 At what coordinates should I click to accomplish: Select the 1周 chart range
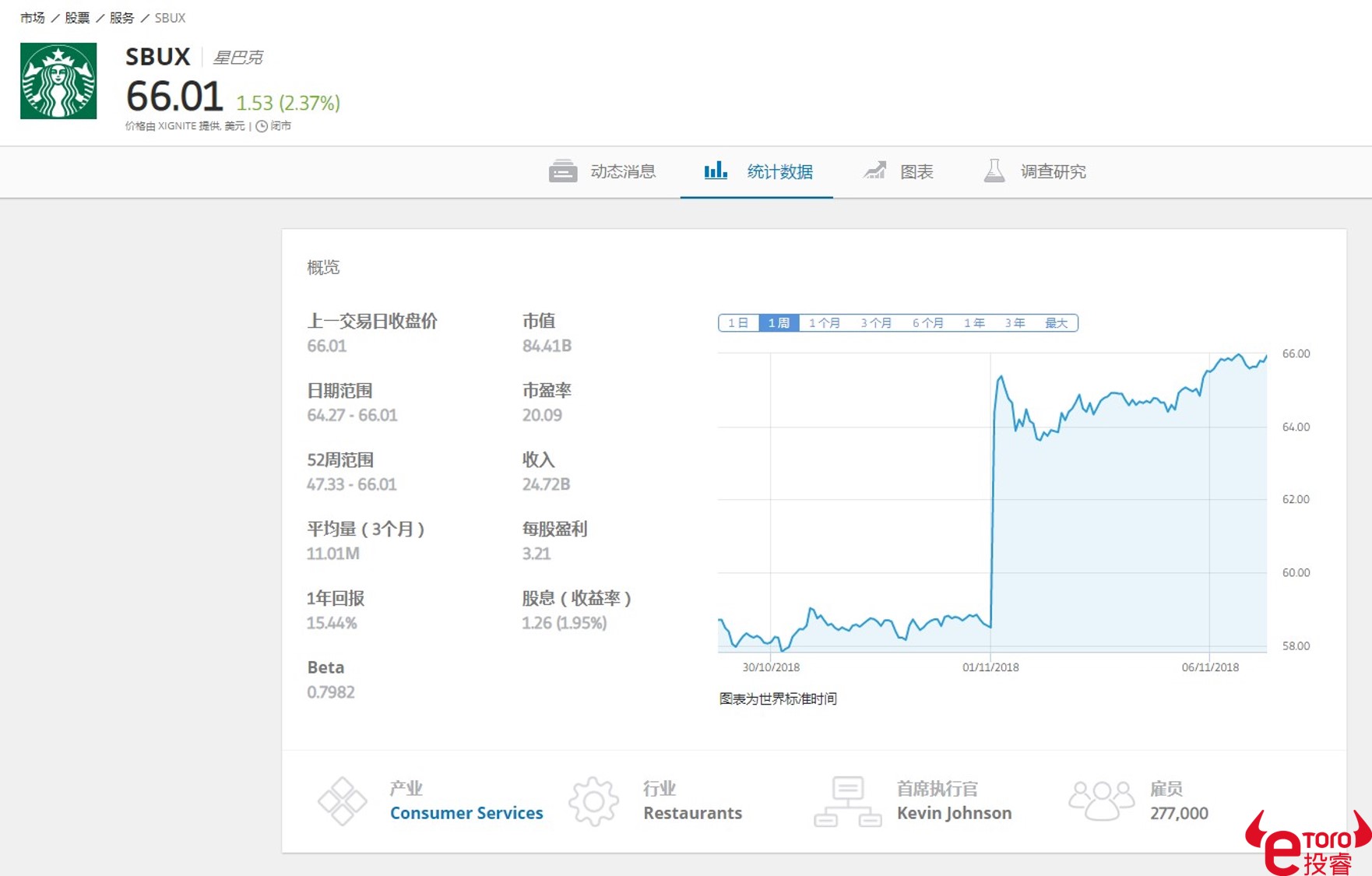pos(779,323)
